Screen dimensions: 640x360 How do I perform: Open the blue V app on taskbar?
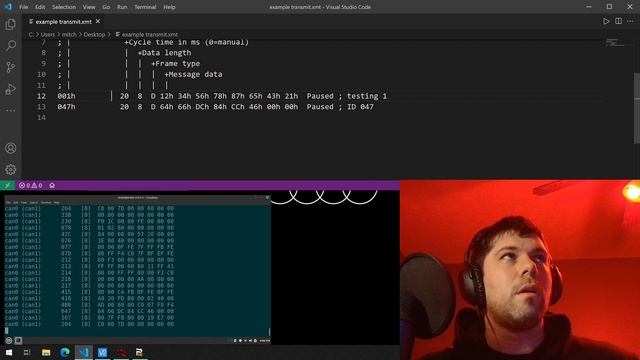click(102, 352)
